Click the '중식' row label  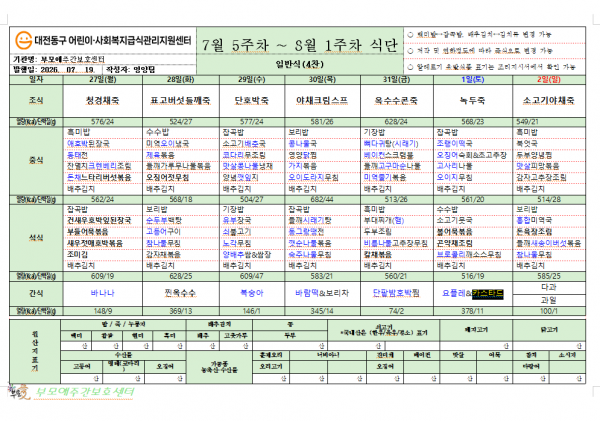coord(36,160)
